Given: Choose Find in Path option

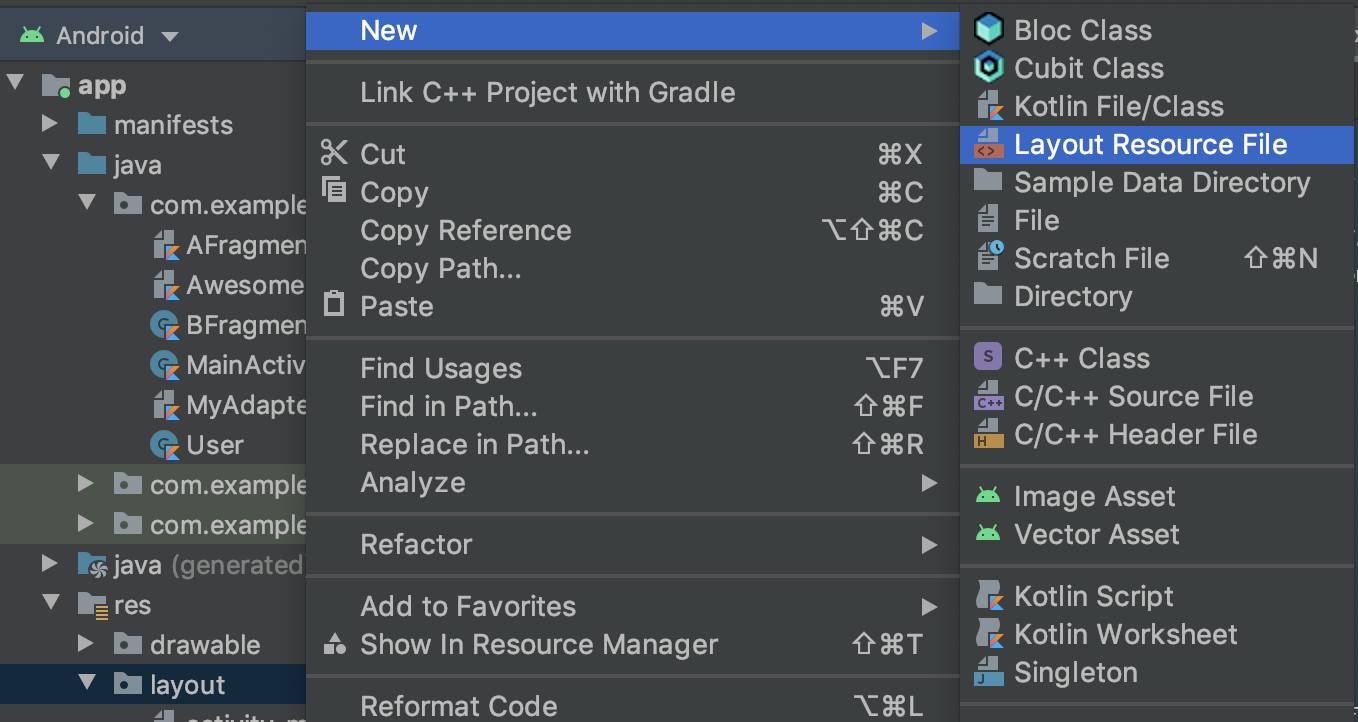Looking at the screenshot, I should [449, 407].
